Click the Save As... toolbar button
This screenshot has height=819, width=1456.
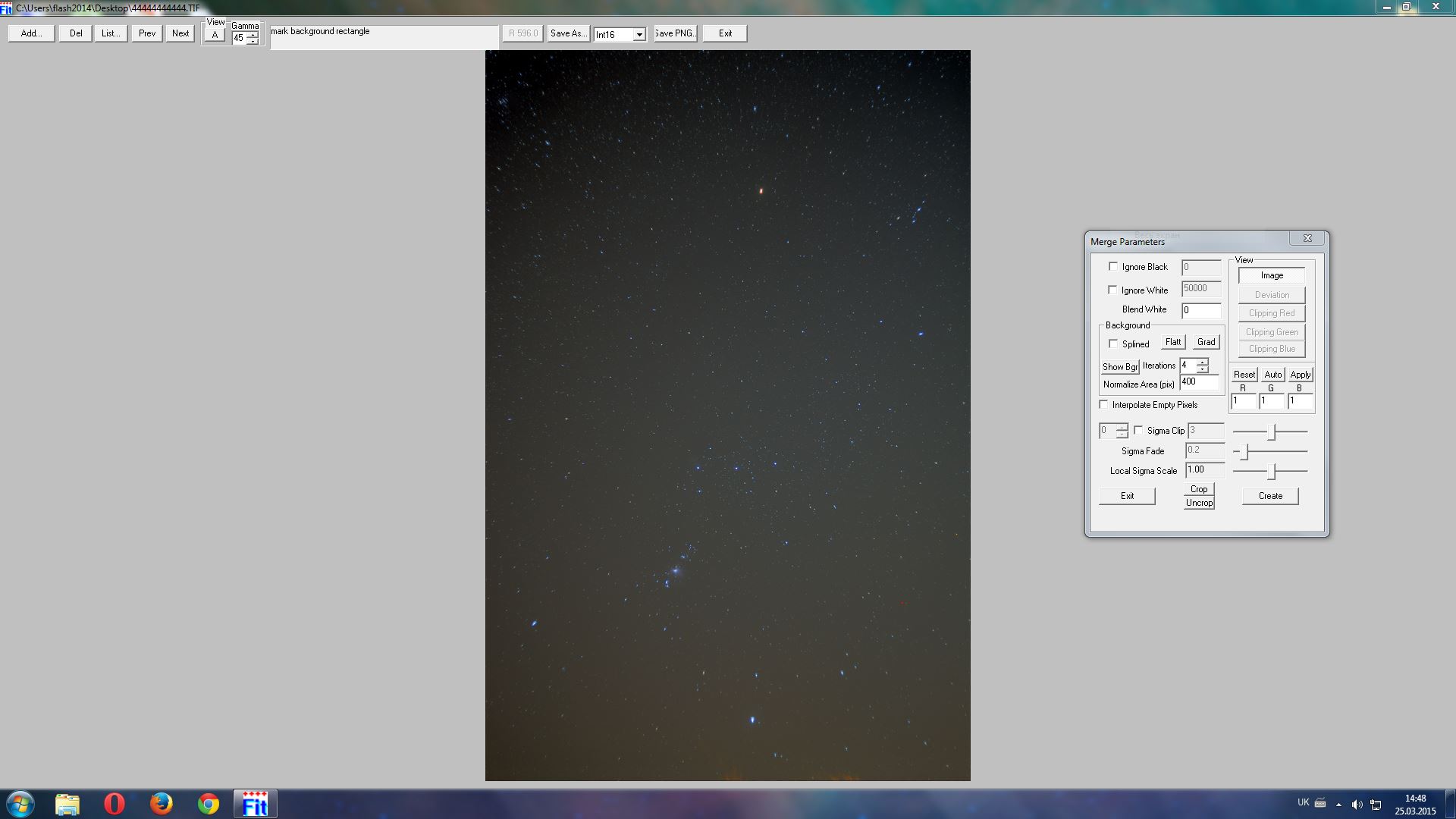(x=568, y=33)
